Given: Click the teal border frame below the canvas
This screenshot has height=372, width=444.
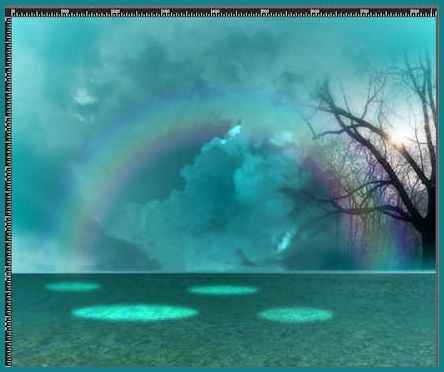Looking at the screenshot, I should (222, 369).
